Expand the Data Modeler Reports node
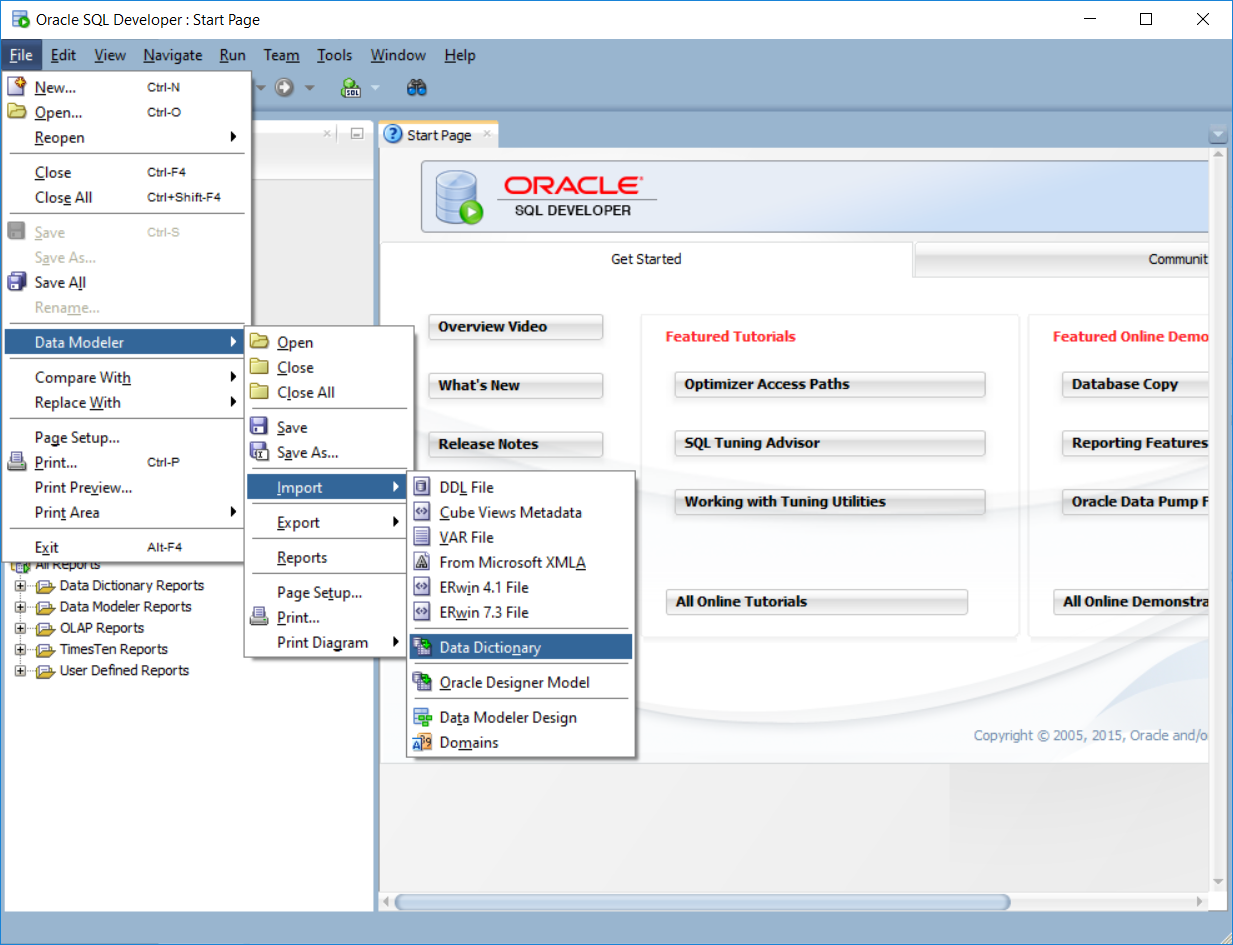1233x945 pixels. [20, 607]
